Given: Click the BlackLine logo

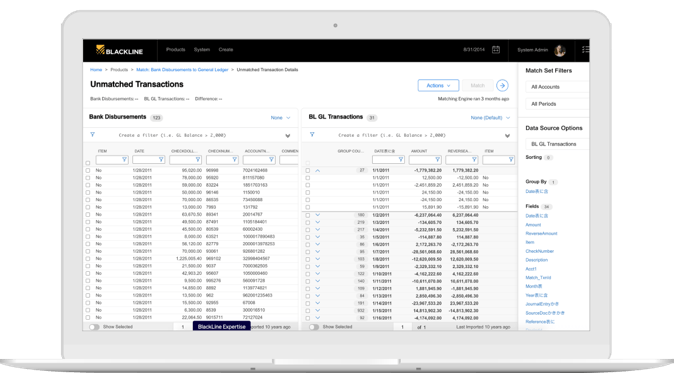Looking at the screenshot, I should pos(119,50).
